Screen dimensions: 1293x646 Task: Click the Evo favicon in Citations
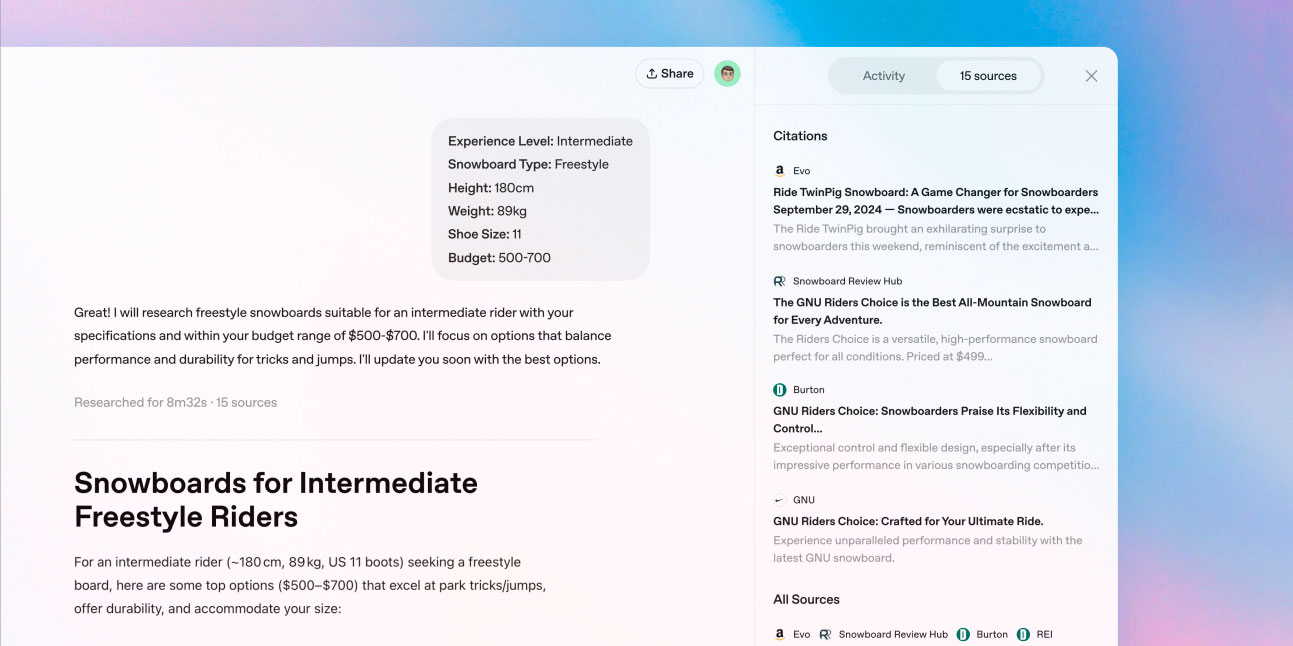[780, 171]
